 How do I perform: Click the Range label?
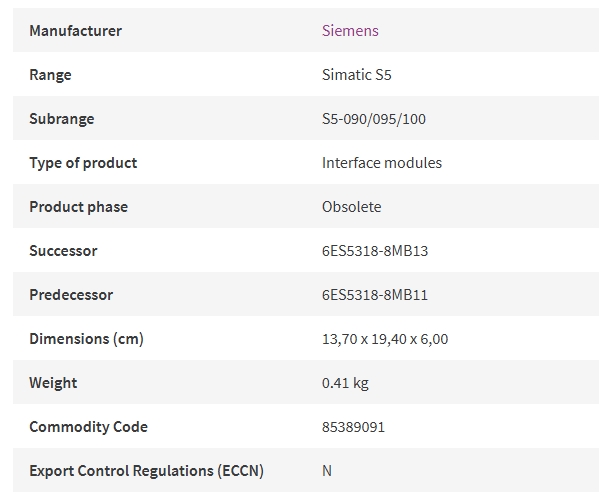click(x=50, y=75)
